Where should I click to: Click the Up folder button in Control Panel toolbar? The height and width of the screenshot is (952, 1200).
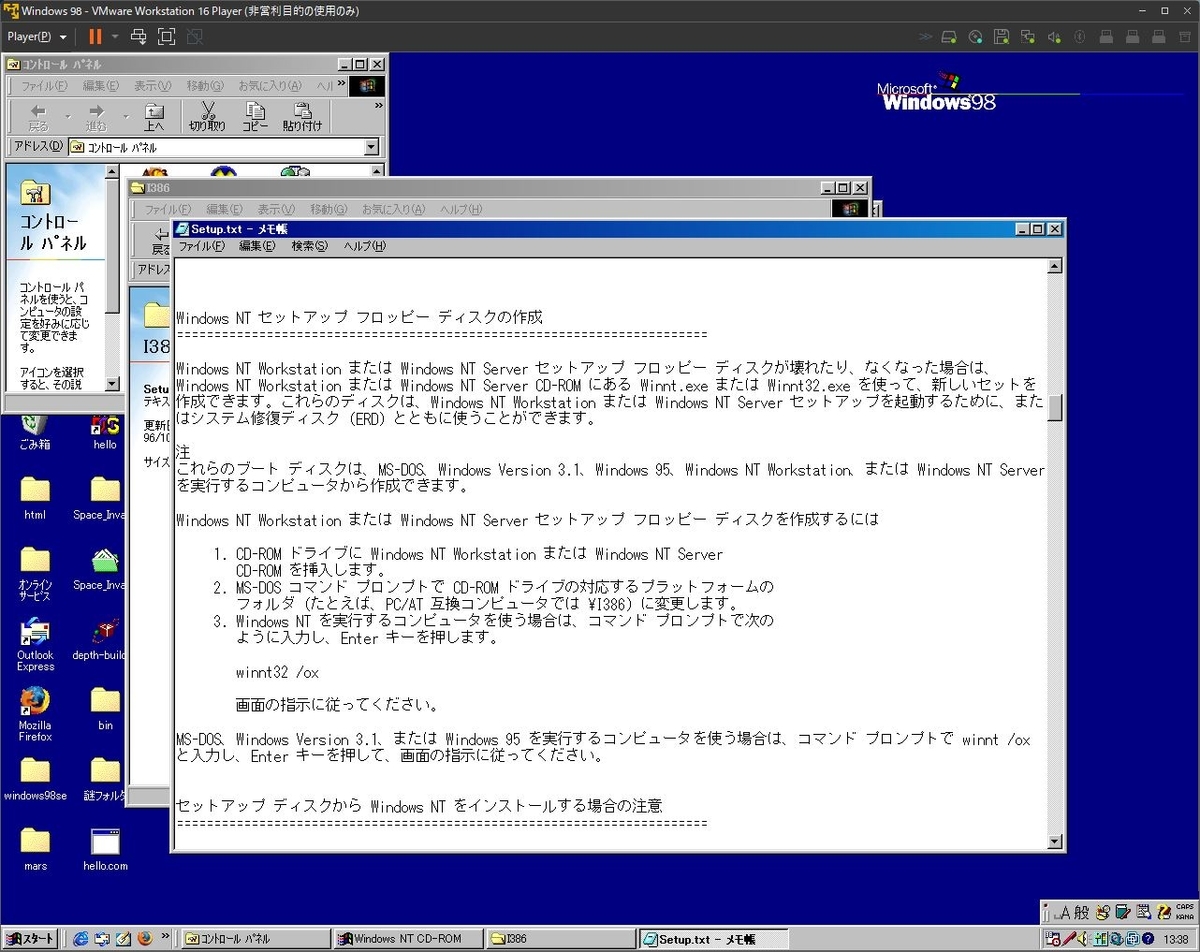154,116
